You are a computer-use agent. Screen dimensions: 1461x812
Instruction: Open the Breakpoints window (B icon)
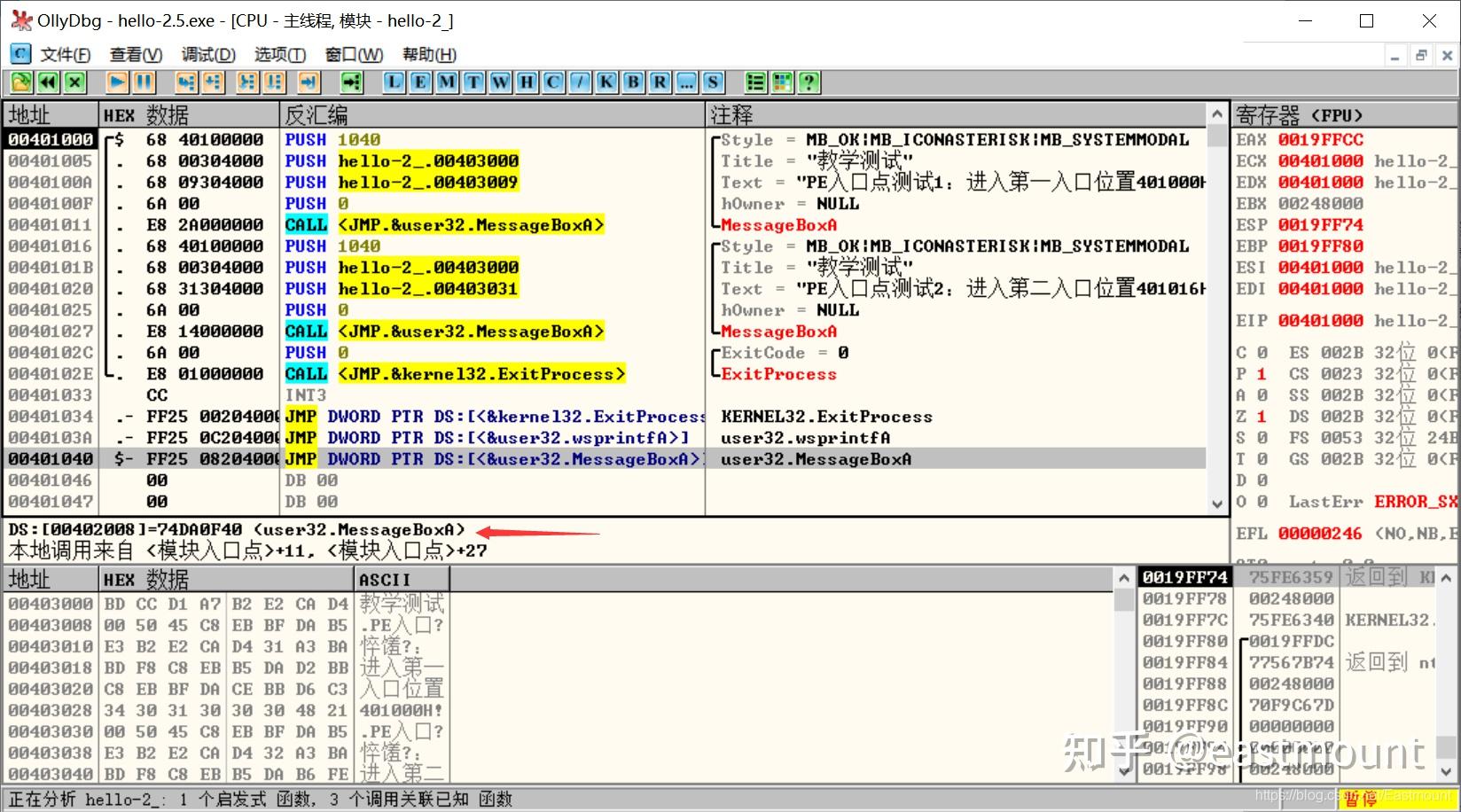click(x=632, y=82)
